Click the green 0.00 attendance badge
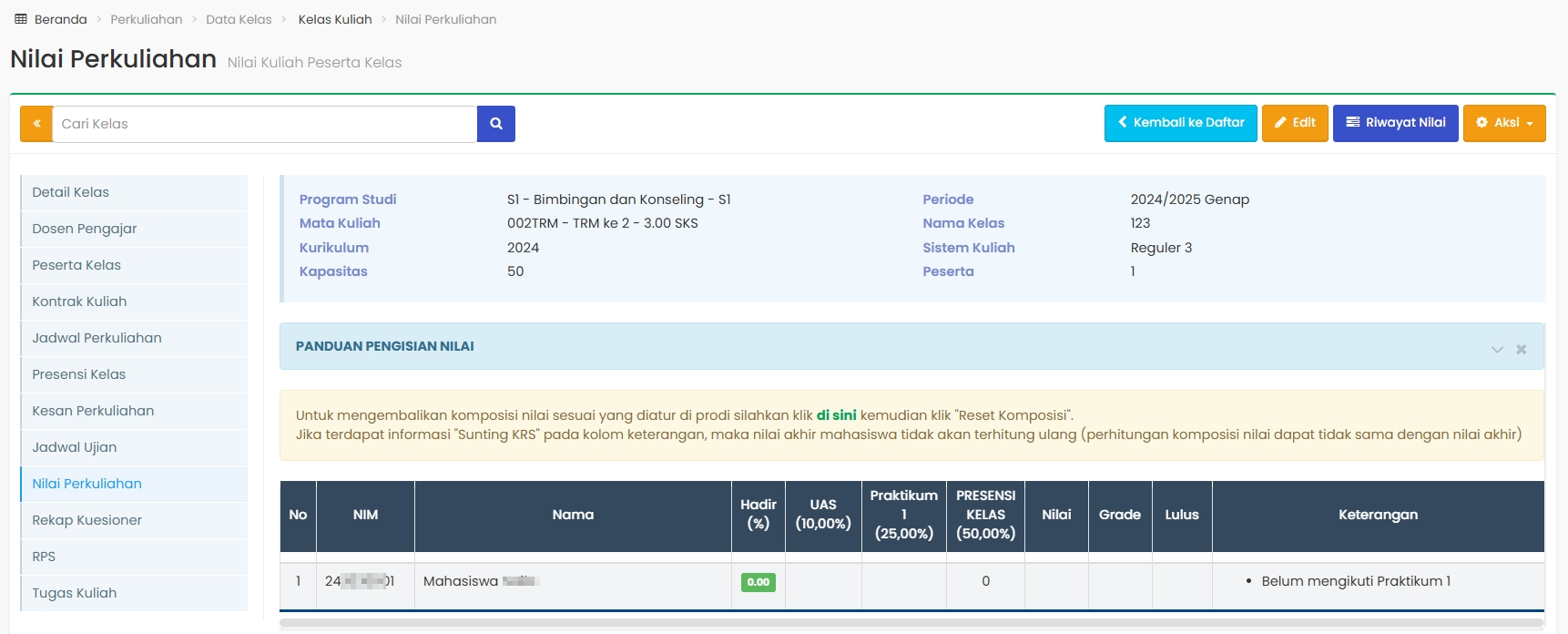 (x=758, y=582)
